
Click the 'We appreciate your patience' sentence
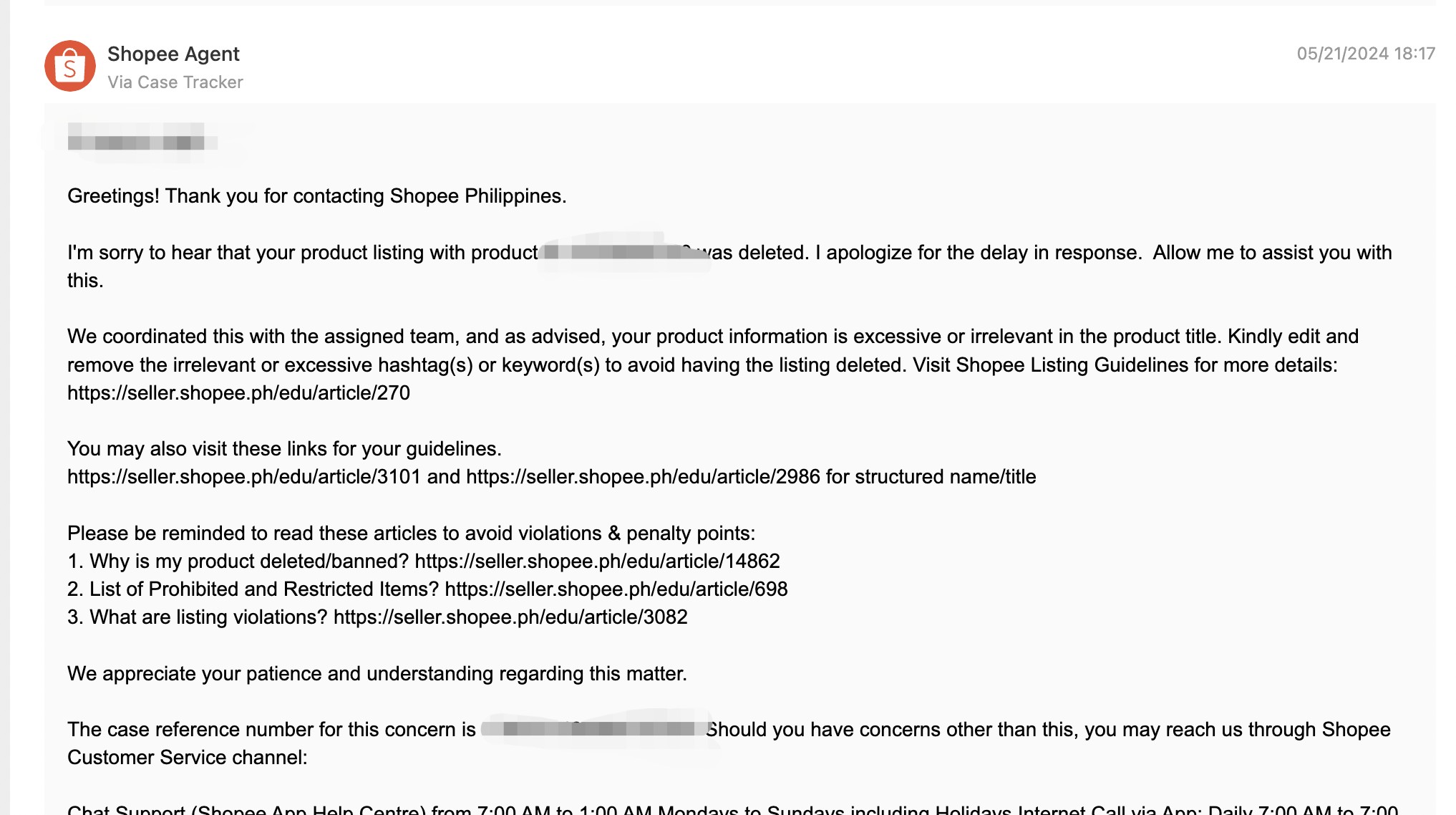[377, 674]
